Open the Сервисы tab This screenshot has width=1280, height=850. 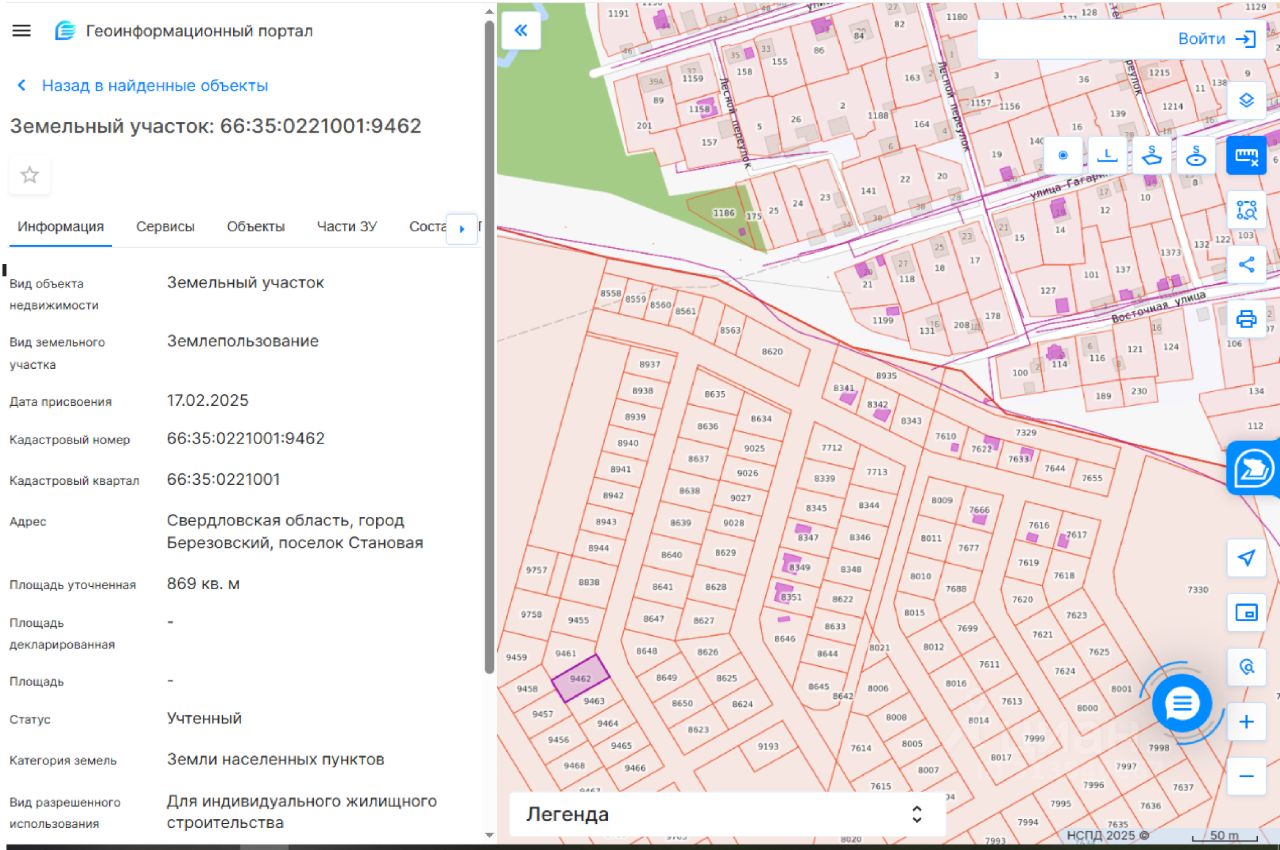pyautogui.click(x=165, y=227)
